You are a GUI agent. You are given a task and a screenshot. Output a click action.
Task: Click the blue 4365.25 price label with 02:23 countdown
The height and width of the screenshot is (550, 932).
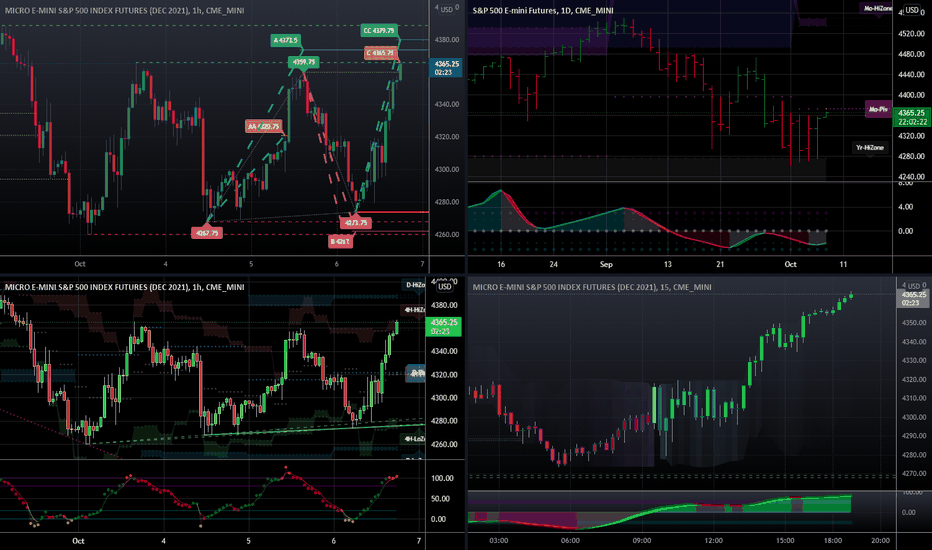(x=445, y=68)
